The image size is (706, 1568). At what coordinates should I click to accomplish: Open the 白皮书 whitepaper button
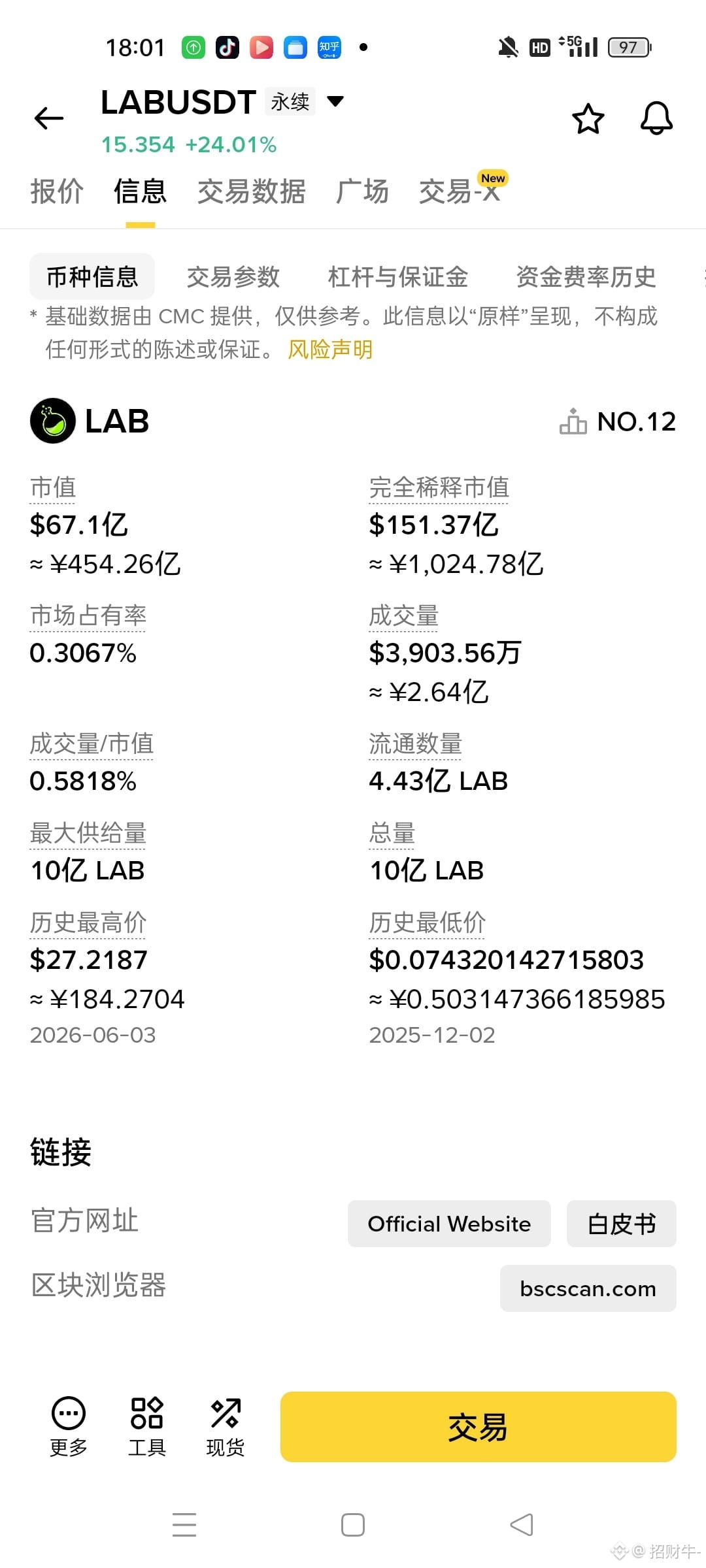622,1224
